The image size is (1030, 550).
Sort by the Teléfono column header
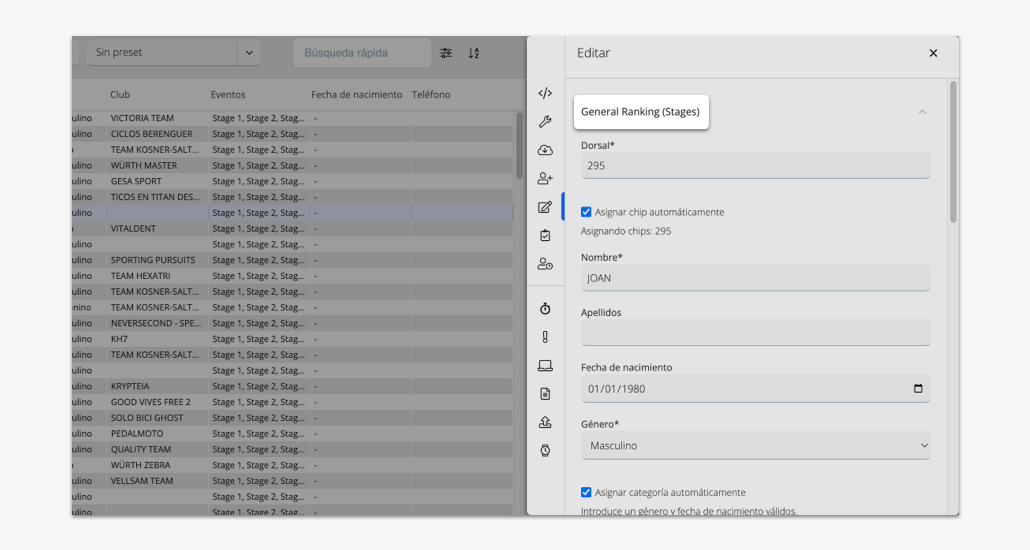[x=431, y=95]
